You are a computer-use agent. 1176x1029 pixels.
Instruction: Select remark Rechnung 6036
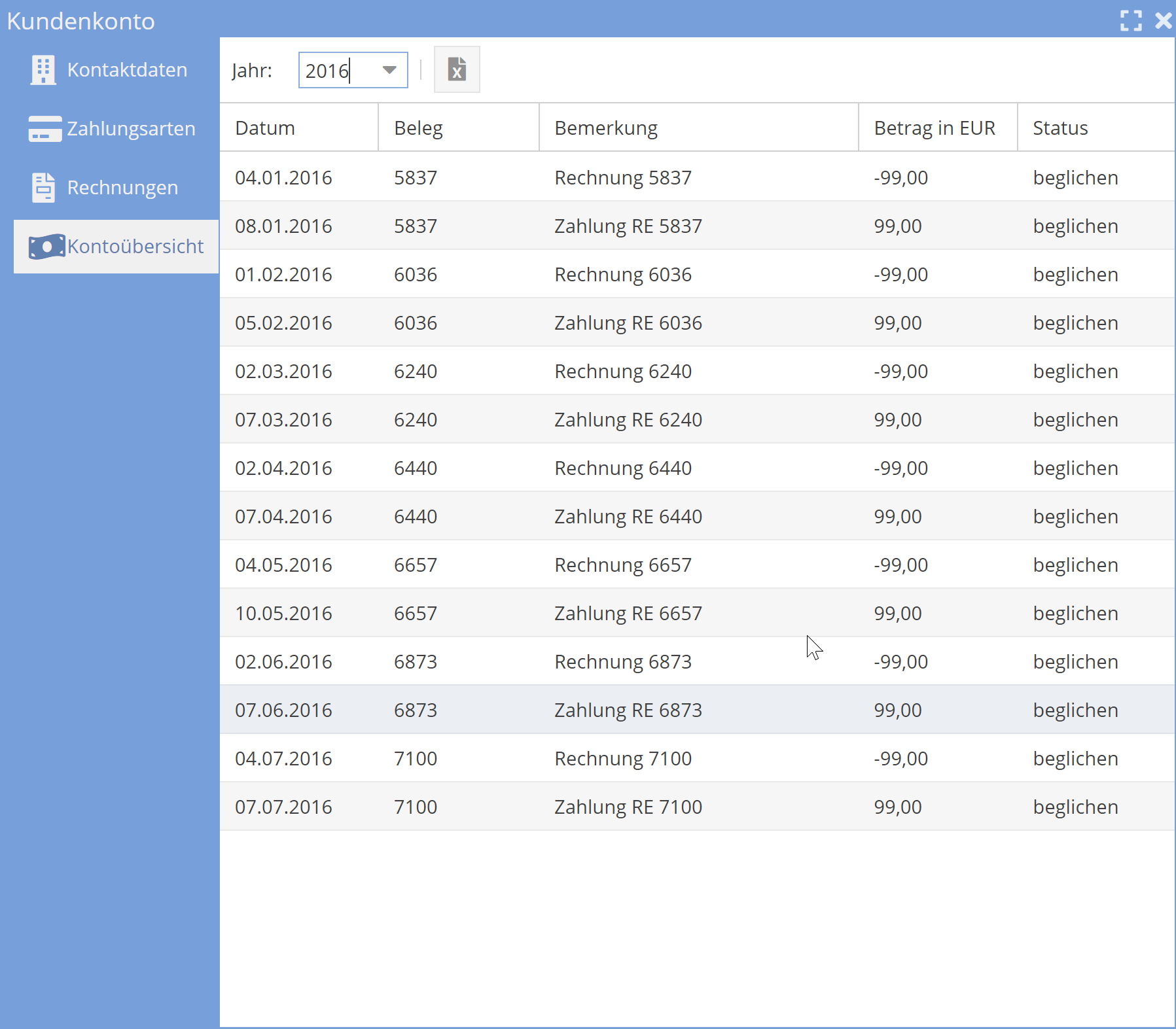point(623,275)
